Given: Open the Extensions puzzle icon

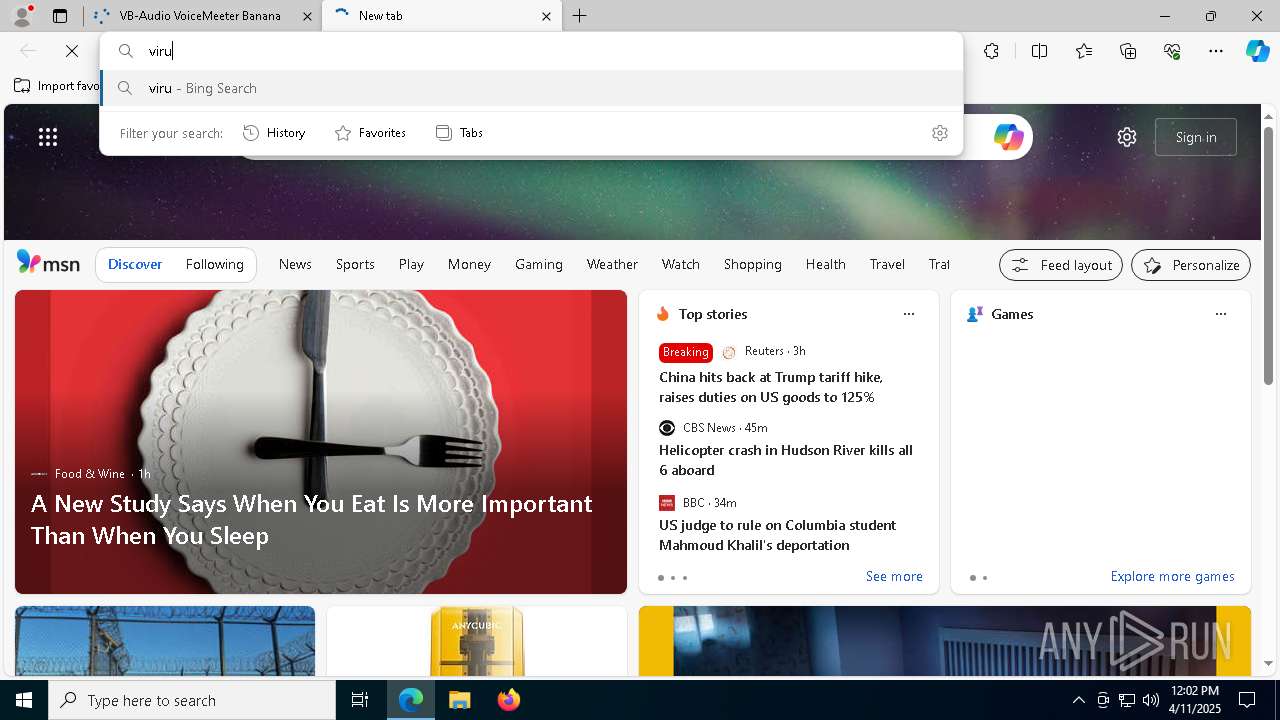Looking at the screenshot, I should click(x=991, y=51).
